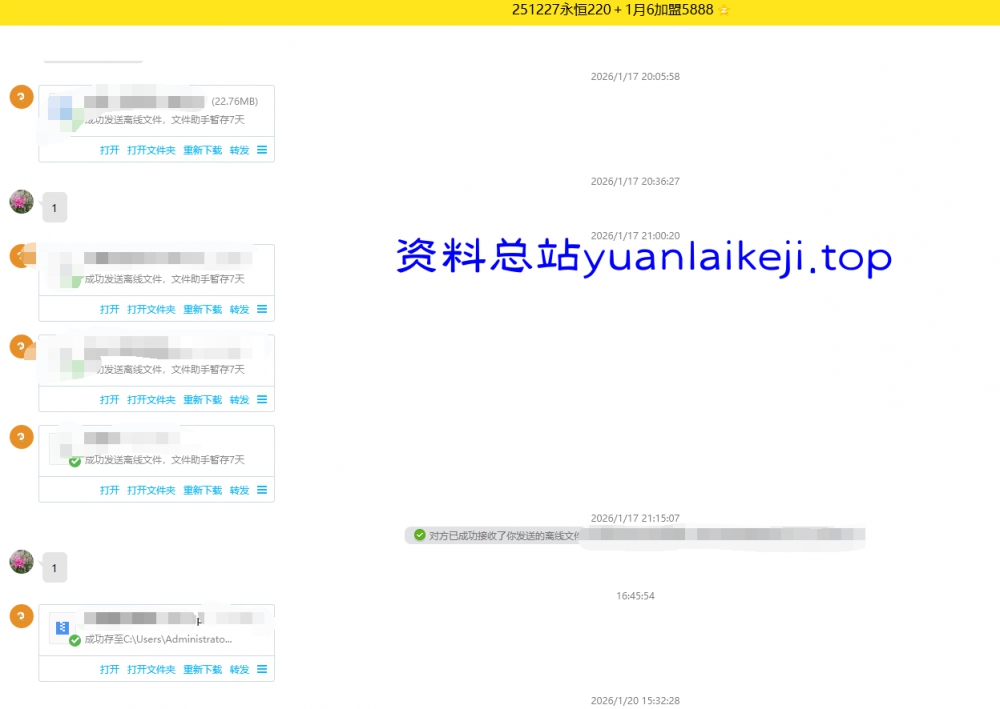Open hamburger menu on second file card from top
This screenshot has width=1000, height=709.
coord(262,309)
